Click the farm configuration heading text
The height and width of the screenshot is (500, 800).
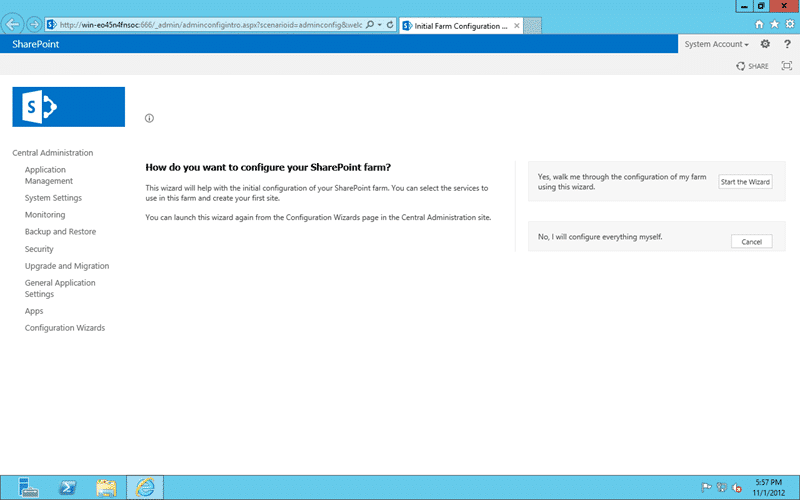pos(268,167)
